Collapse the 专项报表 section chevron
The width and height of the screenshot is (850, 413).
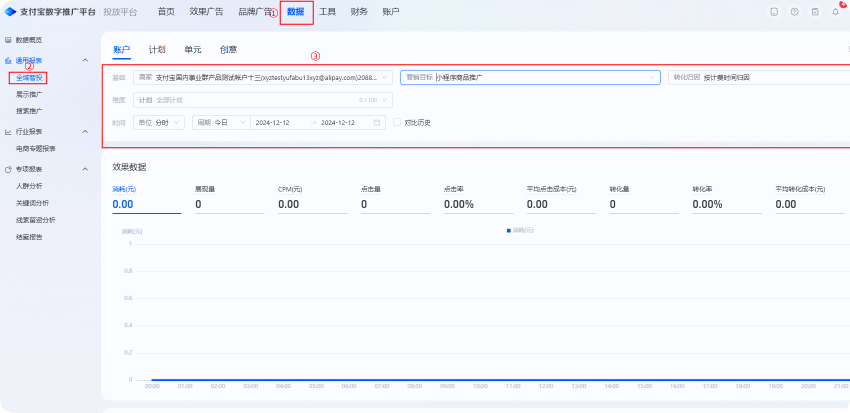pyautogui.click(x=85, y=170)
